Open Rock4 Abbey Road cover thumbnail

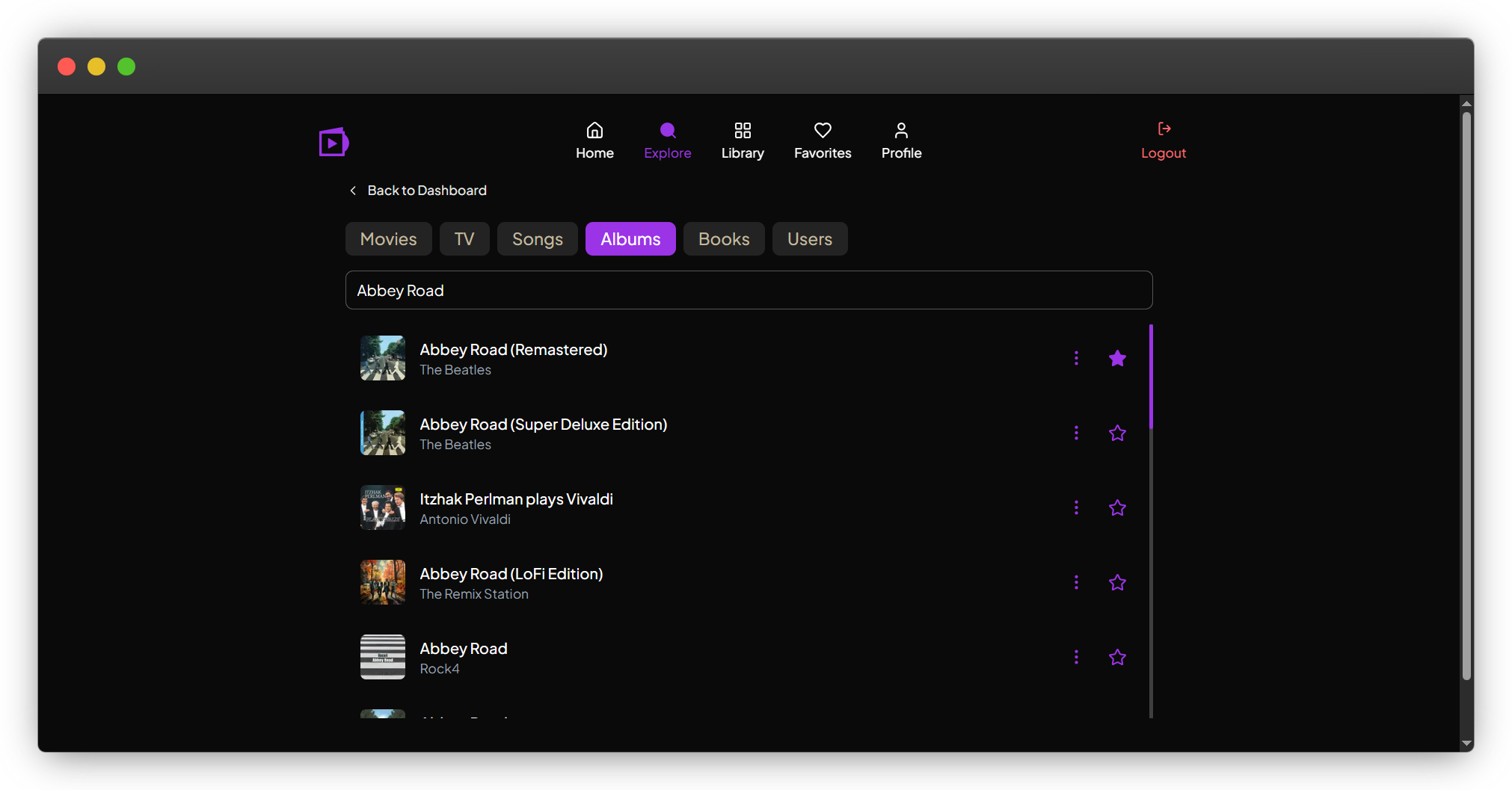point(383,657)
